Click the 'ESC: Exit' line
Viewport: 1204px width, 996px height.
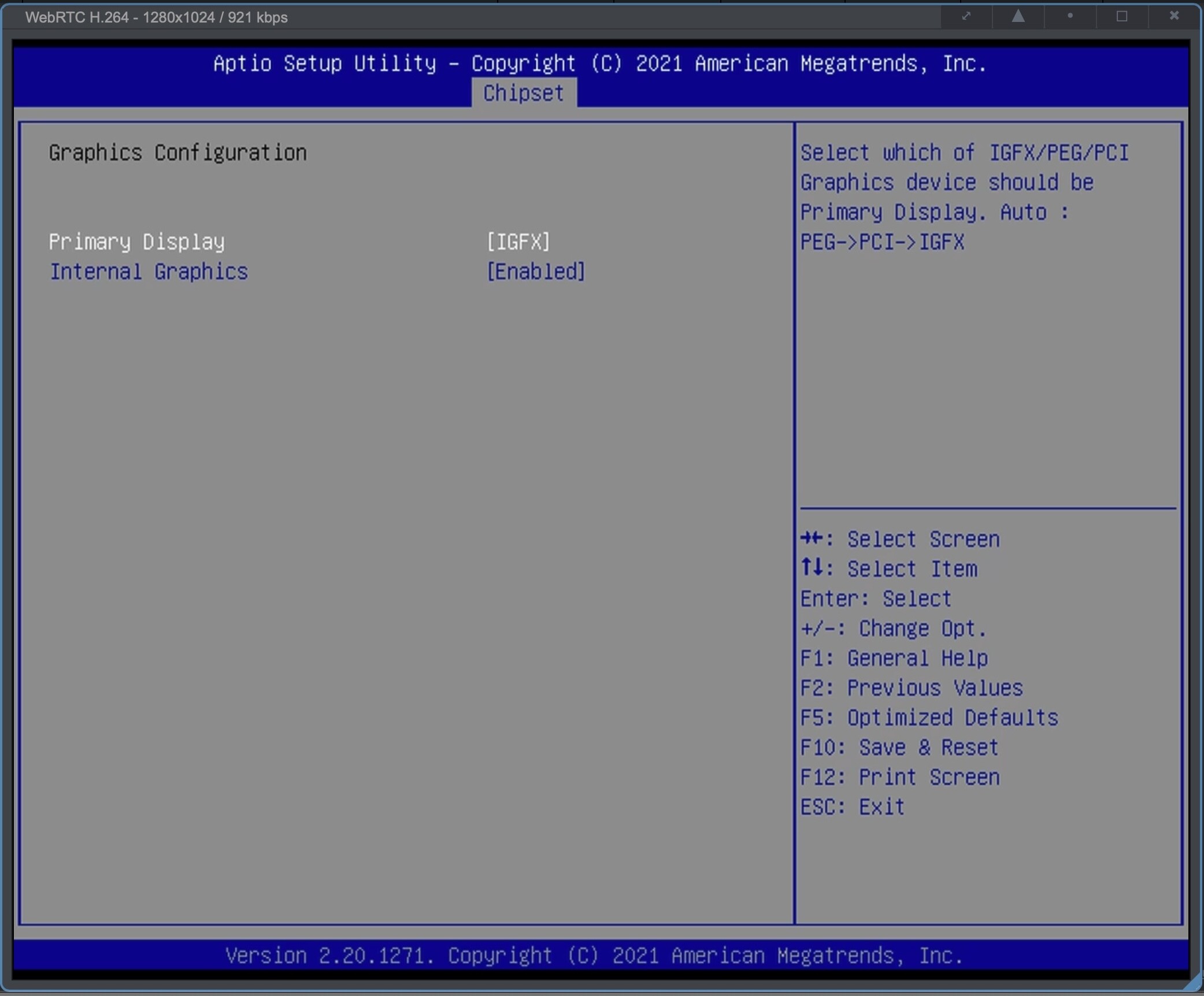pyautogui.click(x=853, y=807)
